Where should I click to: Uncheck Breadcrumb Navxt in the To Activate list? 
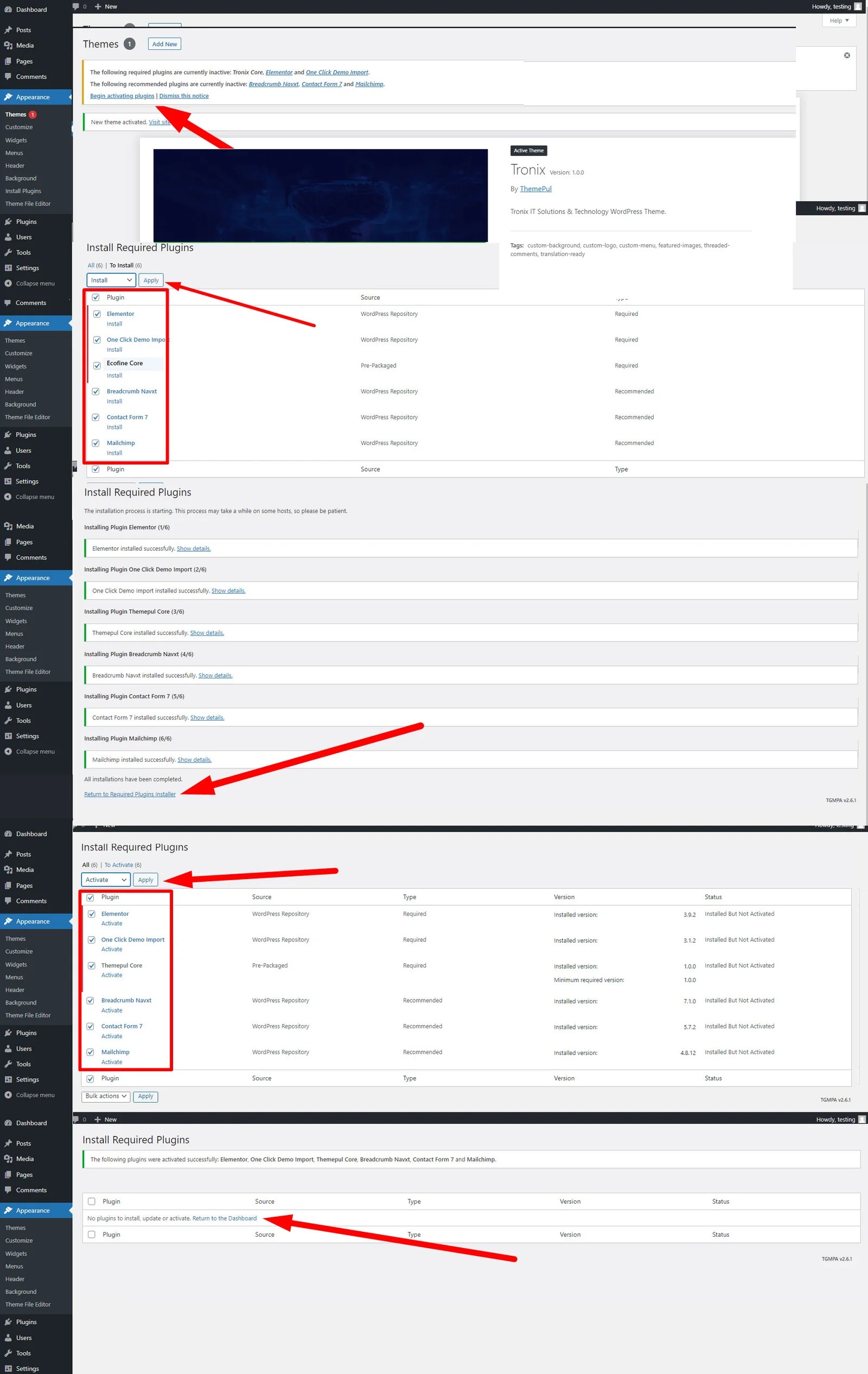[x=90, y=1001]
